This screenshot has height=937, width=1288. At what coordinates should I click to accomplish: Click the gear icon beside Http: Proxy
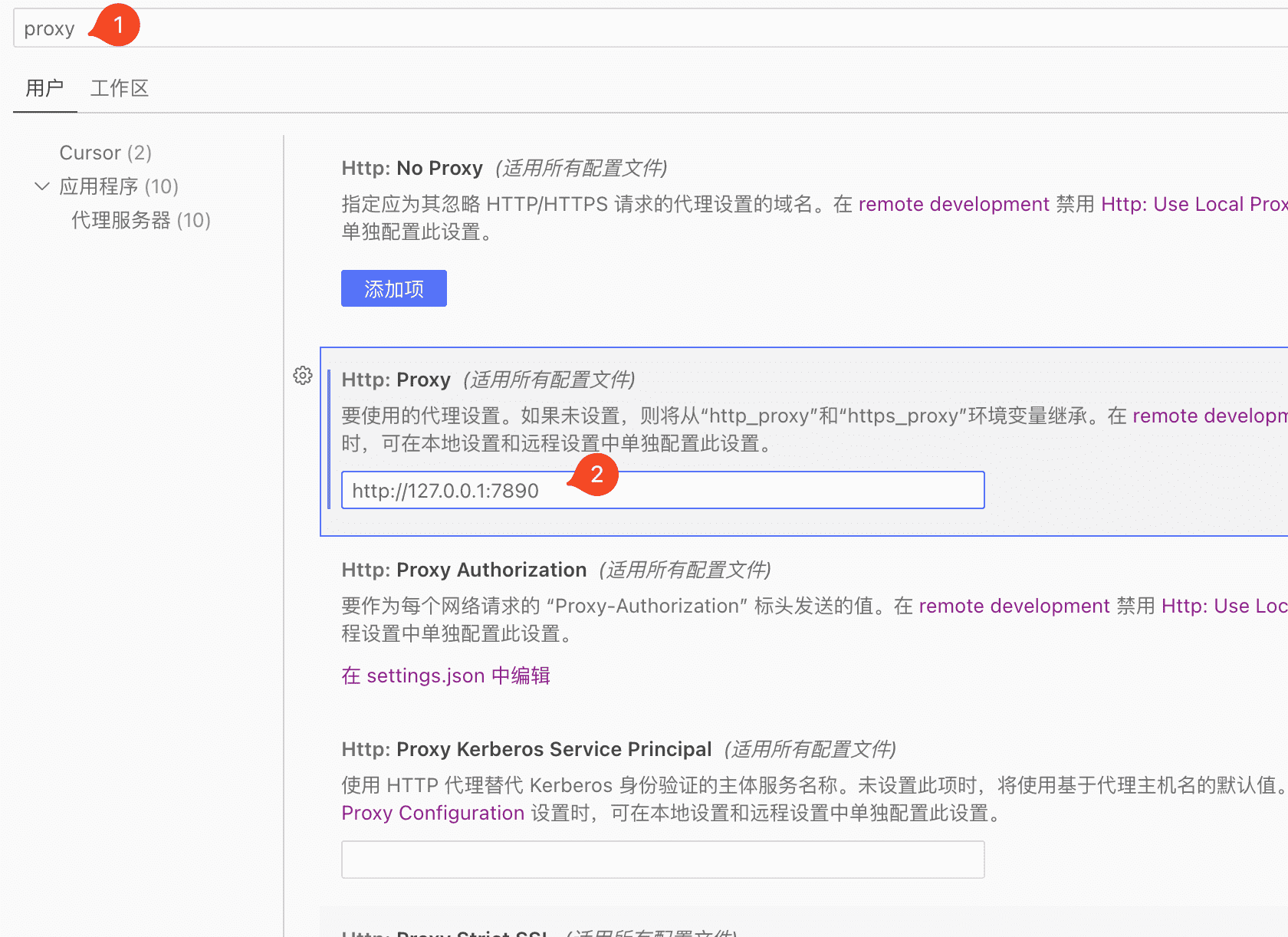pos(303,376)
